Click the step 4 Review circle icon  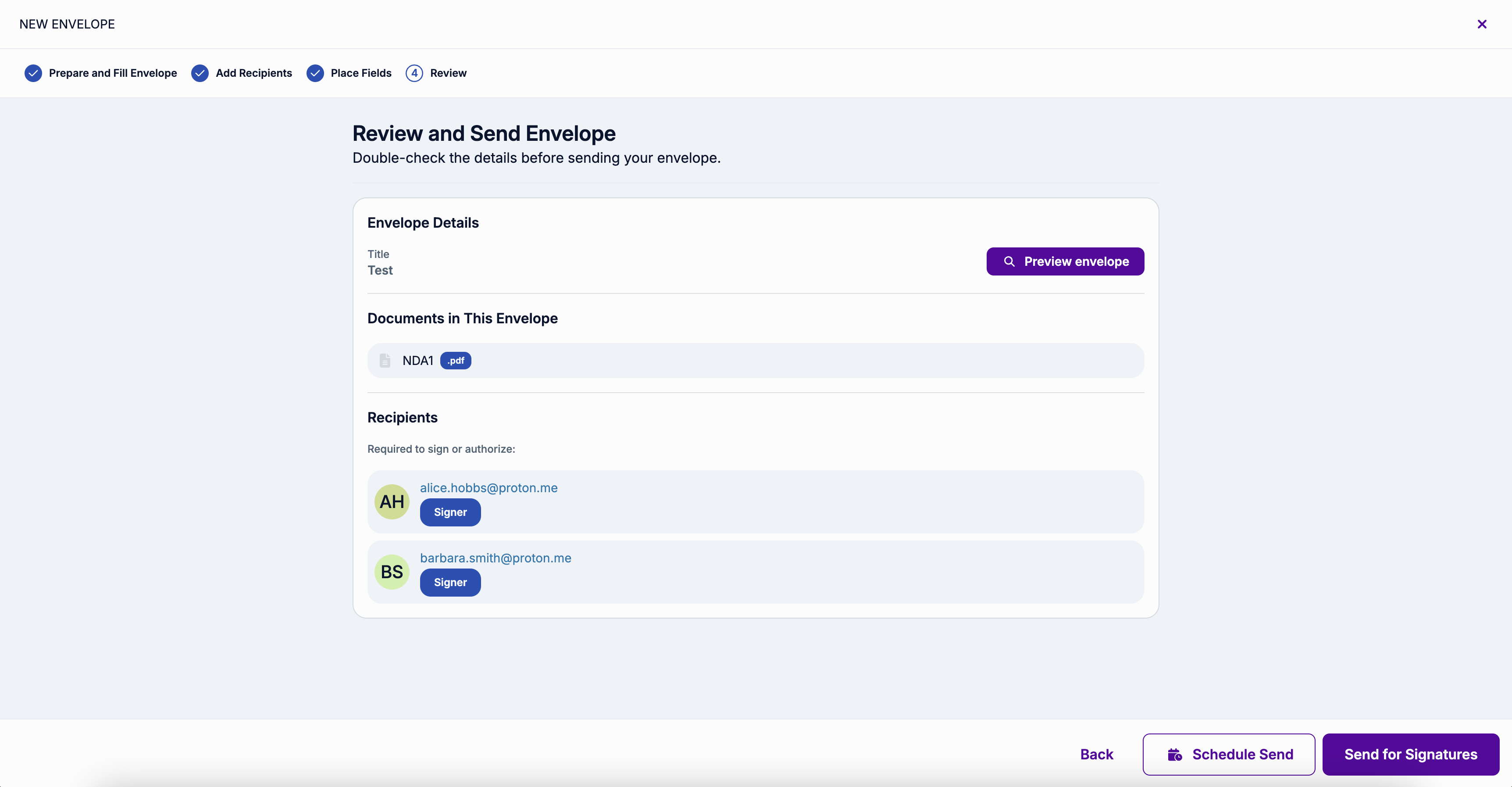pyautogui.click(x=414, y=73)
